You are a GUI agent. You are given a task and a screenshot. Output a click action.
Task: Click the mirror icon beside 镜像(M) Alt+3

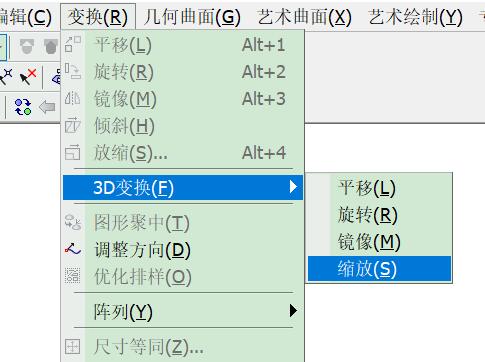point(73,99)
